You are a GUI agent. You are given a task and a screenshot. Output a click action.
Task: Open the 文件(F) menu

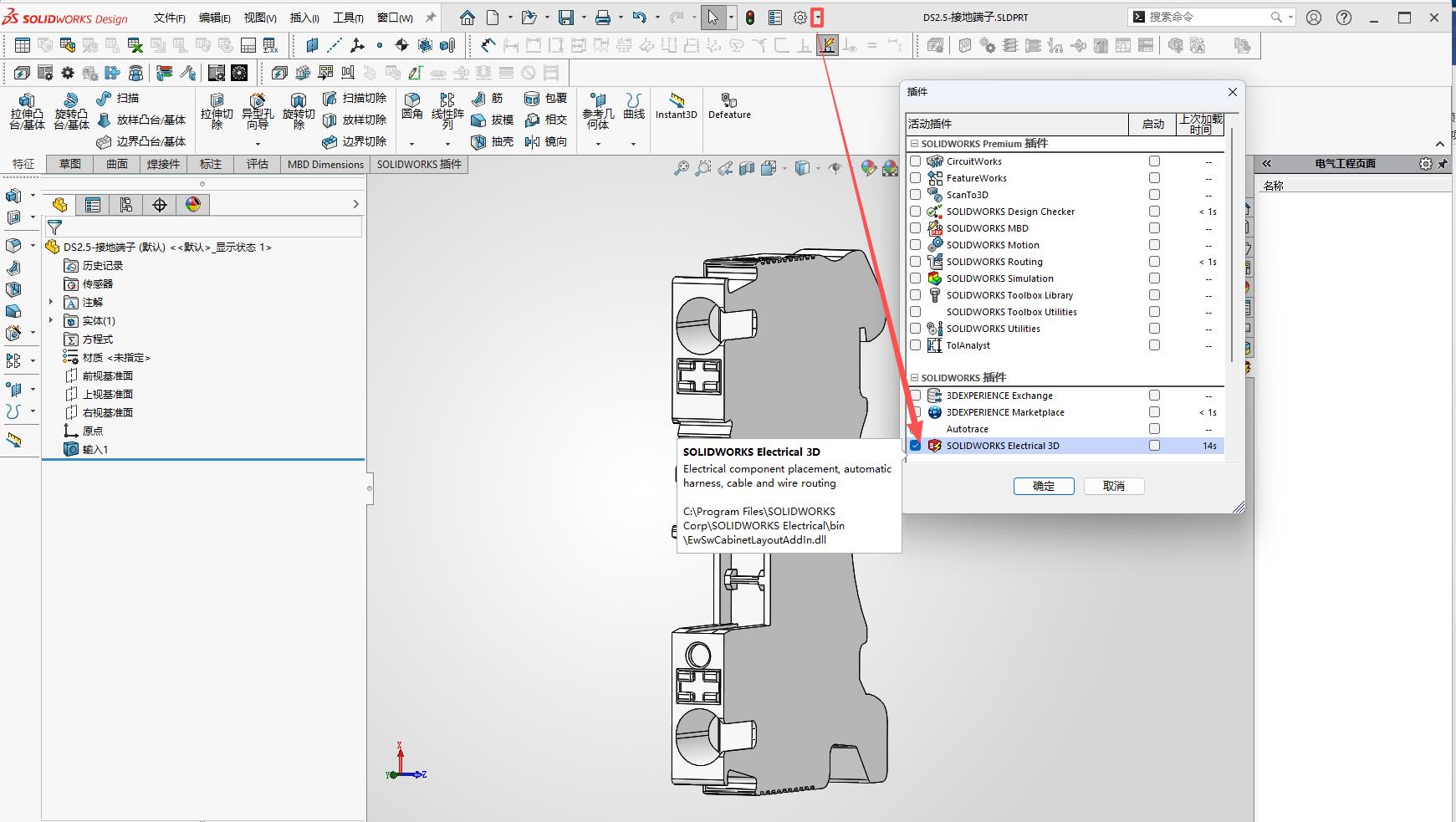170,18
